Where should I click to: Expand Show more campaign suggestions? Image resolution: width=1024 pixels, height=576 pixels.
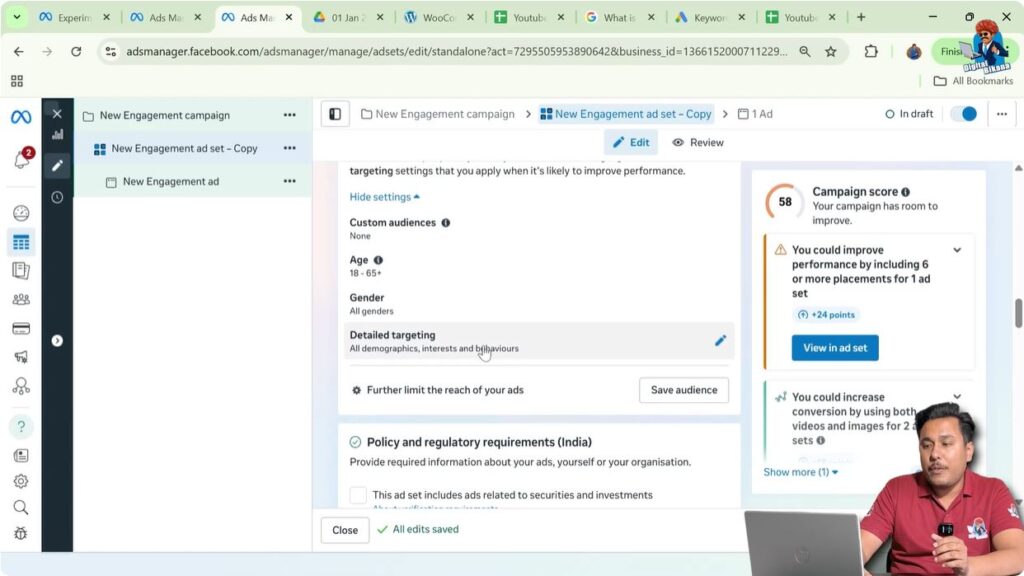800,472
